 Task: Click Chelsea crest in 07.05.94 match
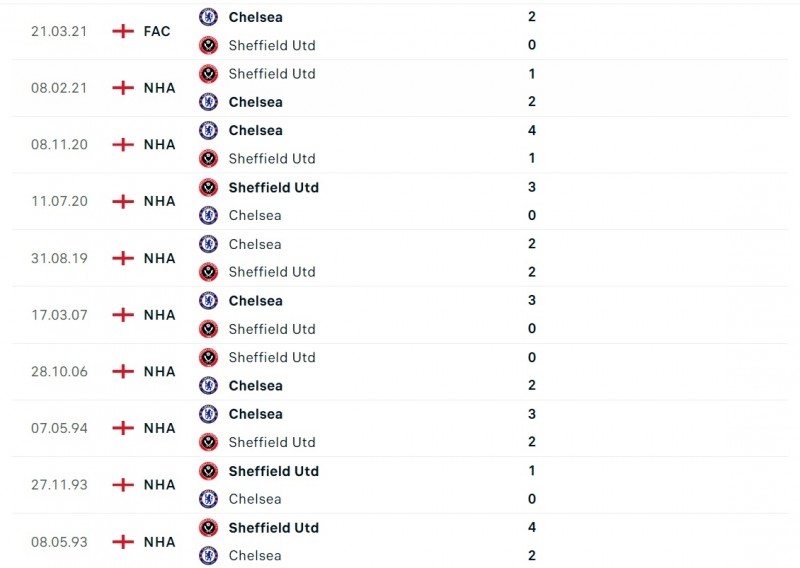click(208, 414)
